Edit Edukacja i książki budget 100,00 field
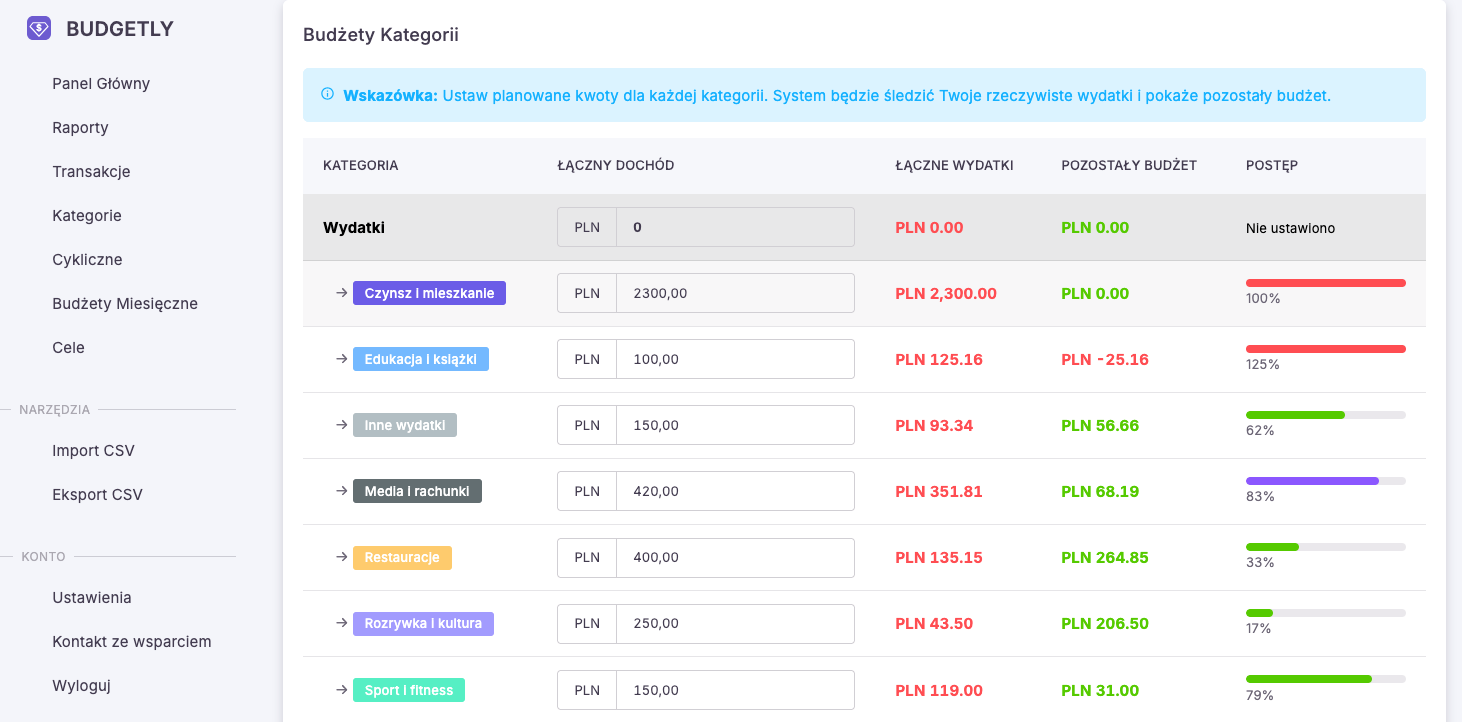Viewport: 1462px width, 722px height. (x=735, y=359)
